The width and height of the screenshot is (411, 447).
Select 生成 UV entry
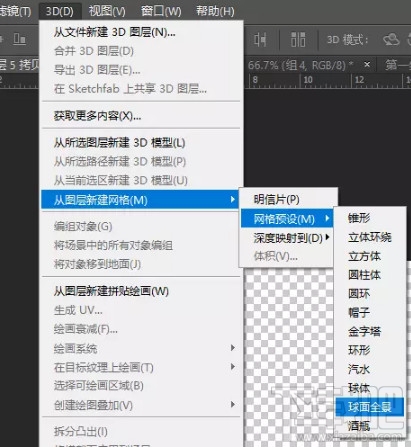(x=141, y=310)
